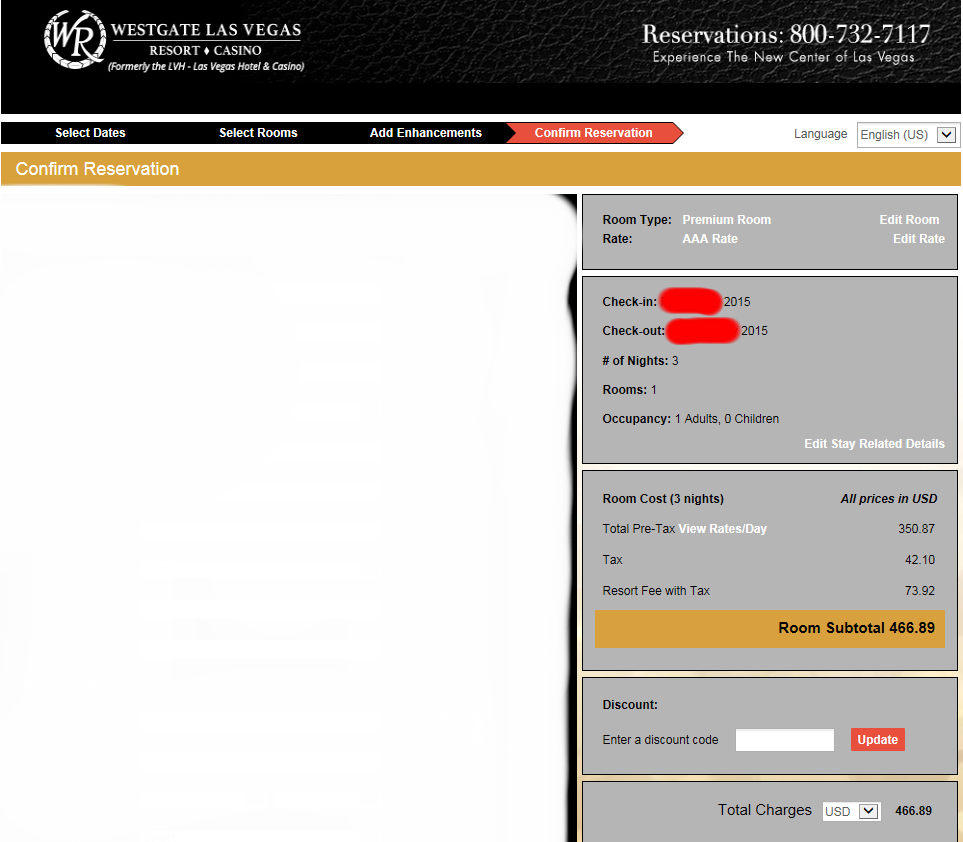
Task: Click the Total Charges 466.89 amount
Action: pos(913,811)
